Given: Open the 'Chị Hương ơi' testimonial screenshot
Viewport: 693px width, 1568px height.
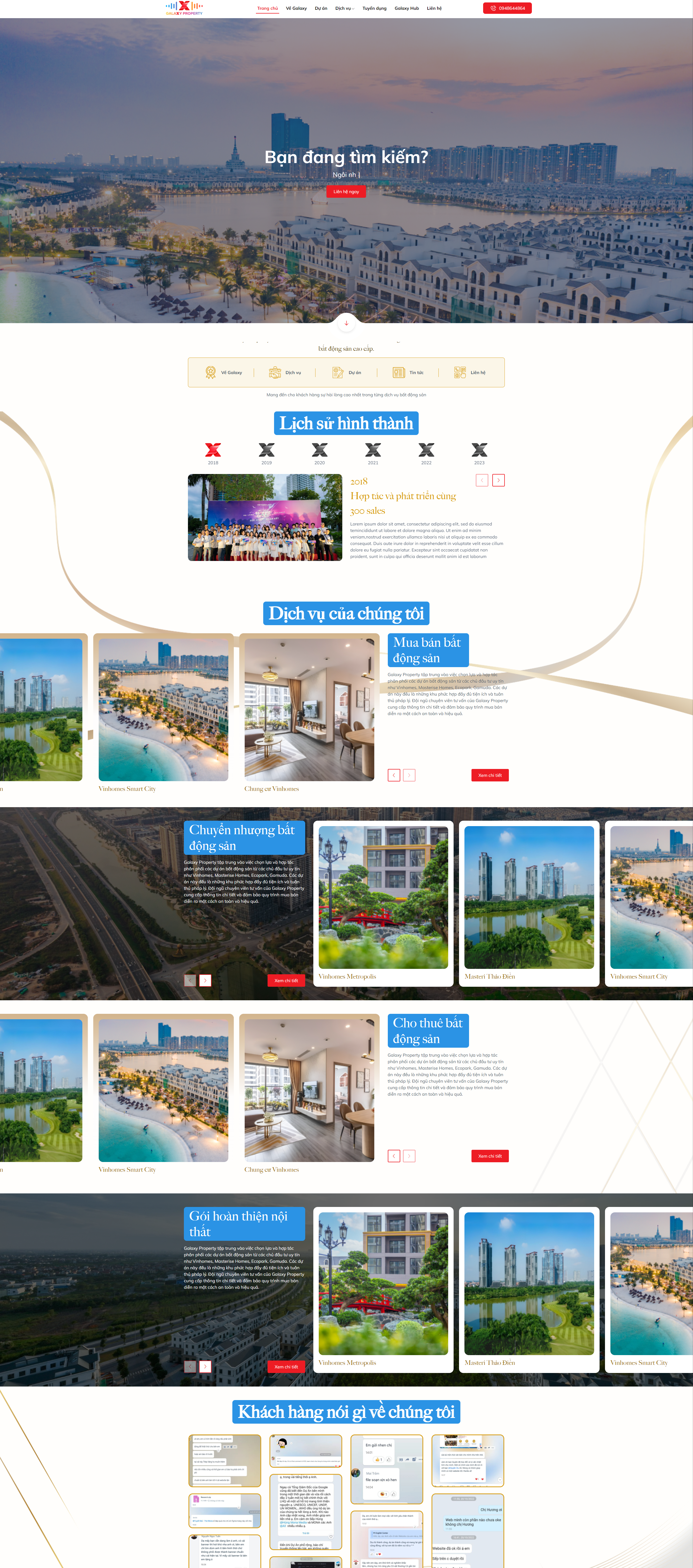Looking at the screenshot, I should (x=468, y=1530).
